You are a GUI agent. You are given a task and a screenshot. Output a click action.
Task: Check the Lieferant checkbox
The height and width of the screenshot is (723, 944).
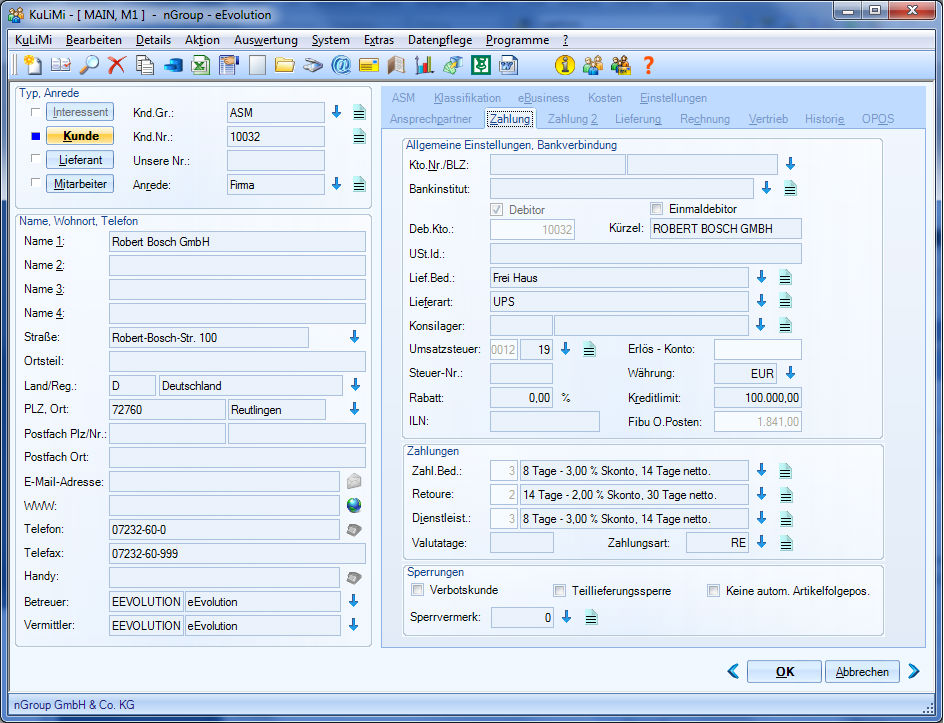coord(36,158)
